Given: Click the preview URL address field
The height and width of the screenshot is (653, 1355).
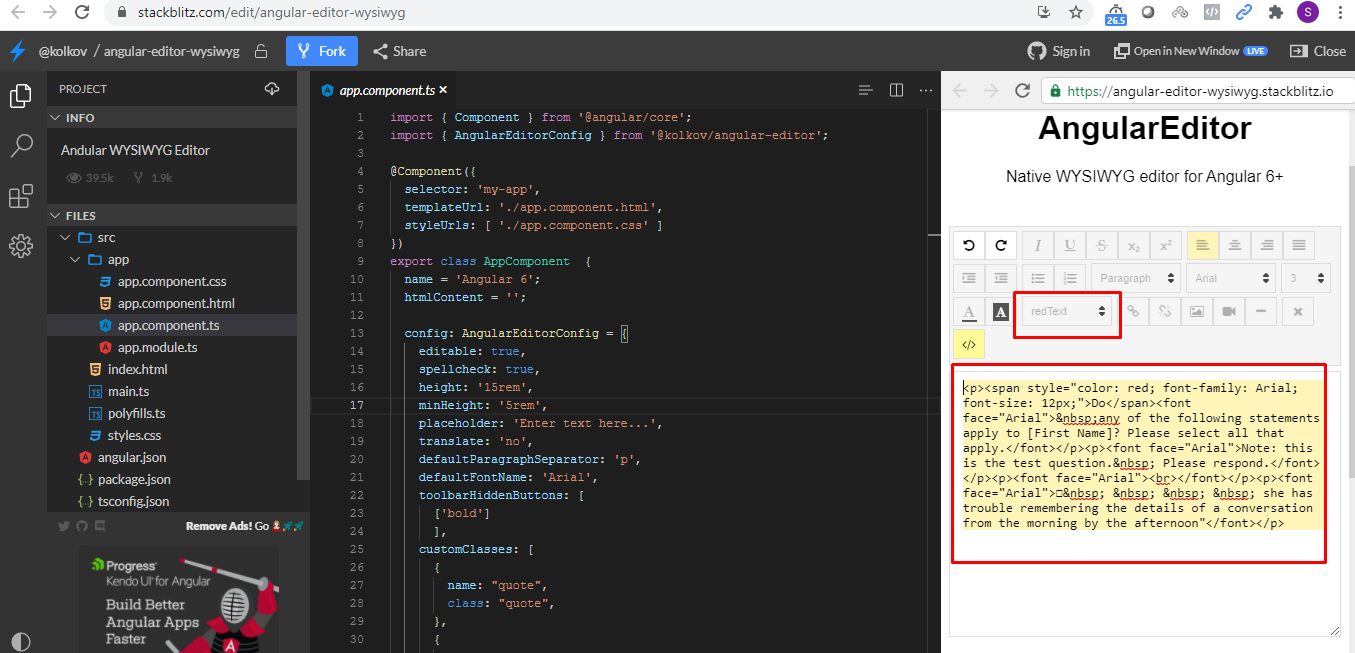Looking at the screenshot, I should [x=1196, y=90].
